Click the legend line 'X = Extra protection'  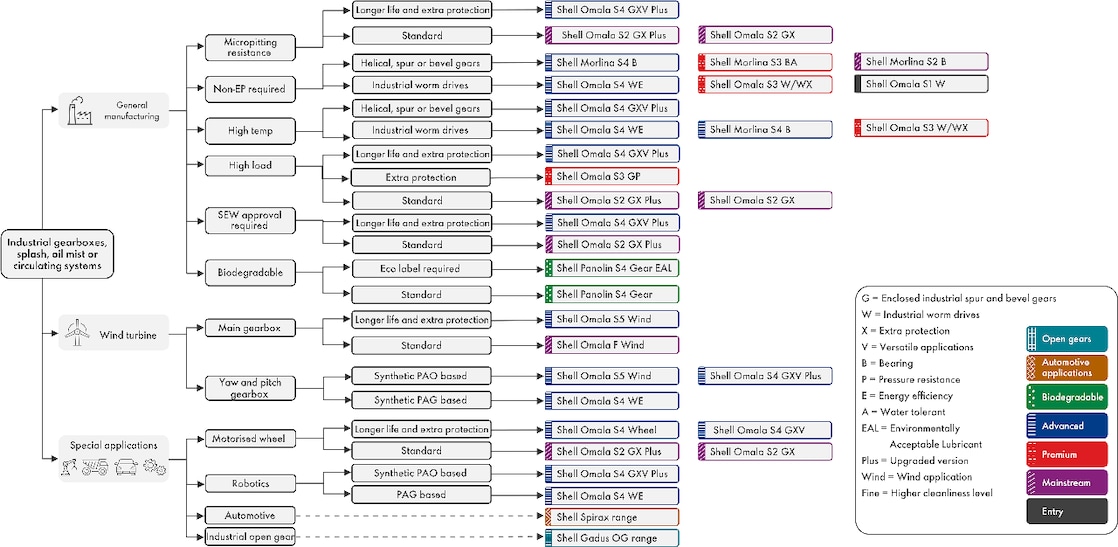point(904,331)
